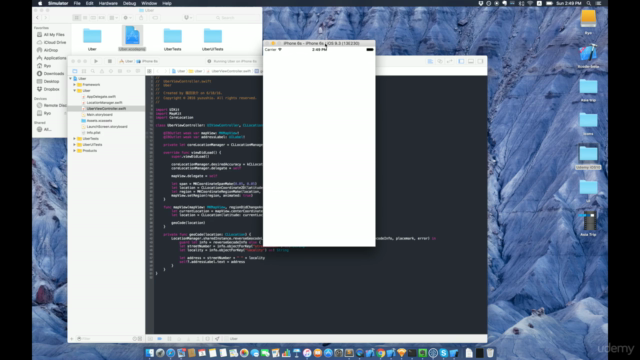This screenshot has width=640, height=360.
Task: Choose the iPhone 6s run destination
Action: click(x=147, y=61)
